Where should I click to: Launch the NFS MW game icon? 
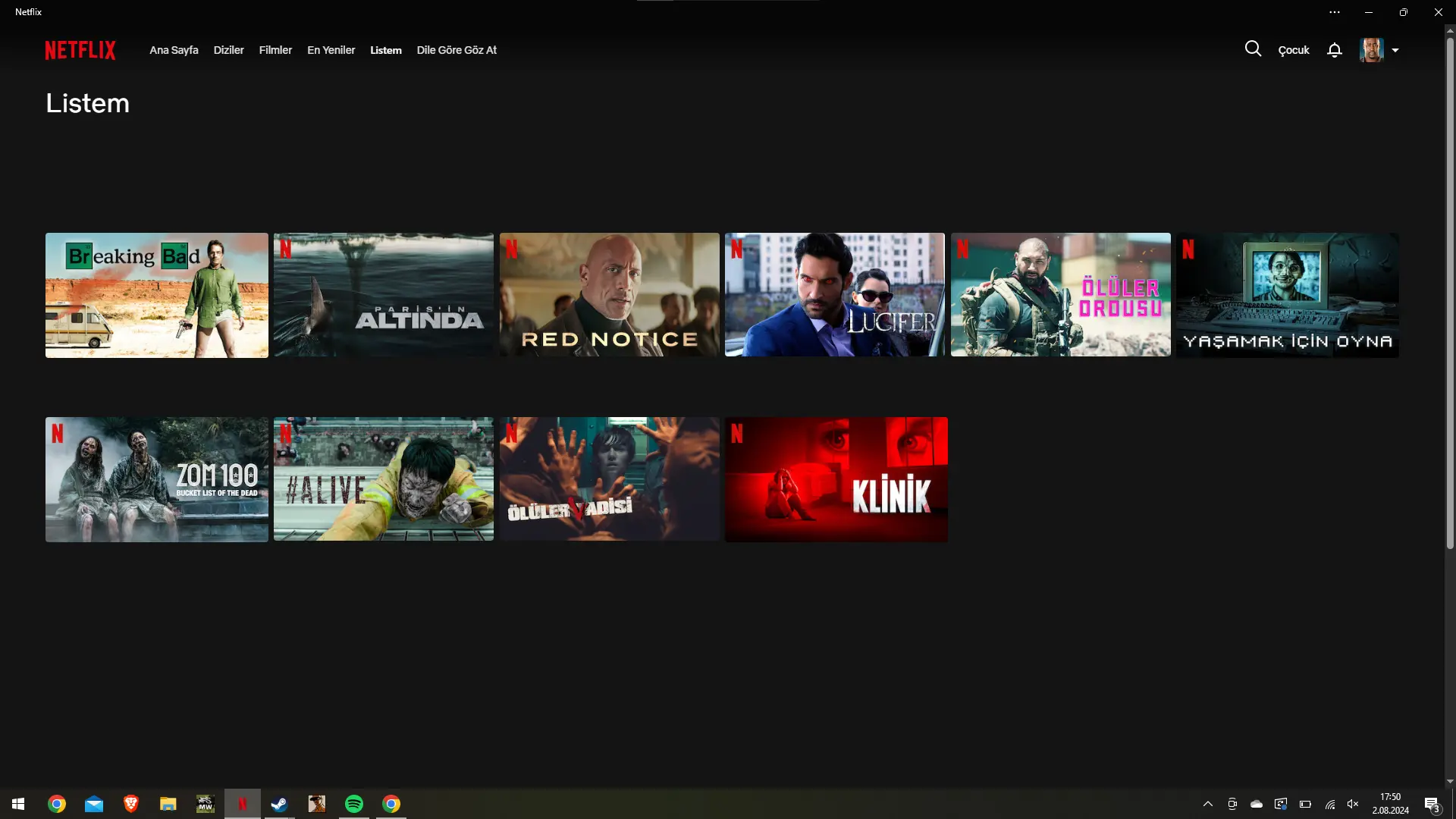[x=206, y=804]
